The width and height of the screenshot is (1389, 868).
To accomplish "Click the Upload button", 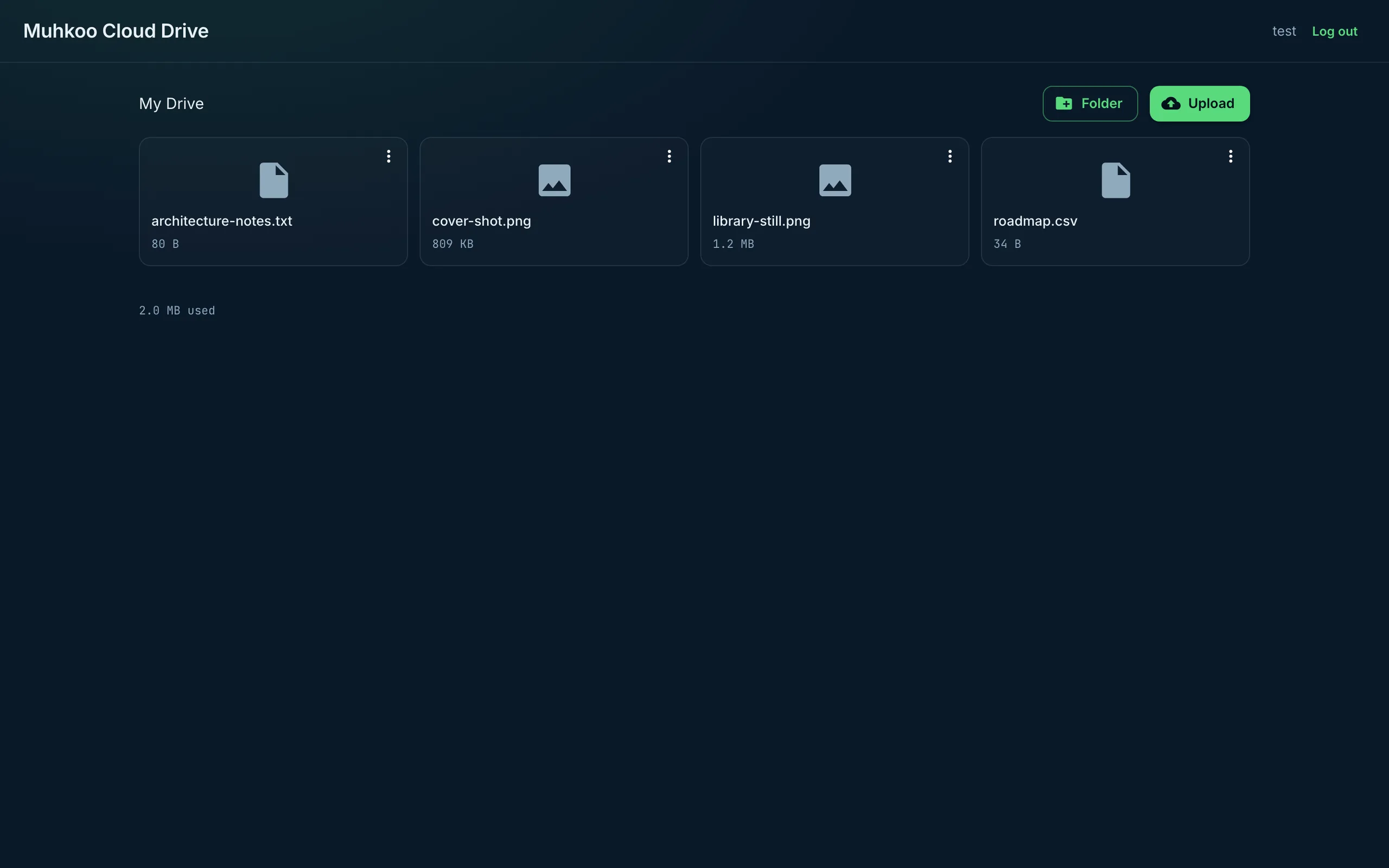I will tap(1200, 103).
